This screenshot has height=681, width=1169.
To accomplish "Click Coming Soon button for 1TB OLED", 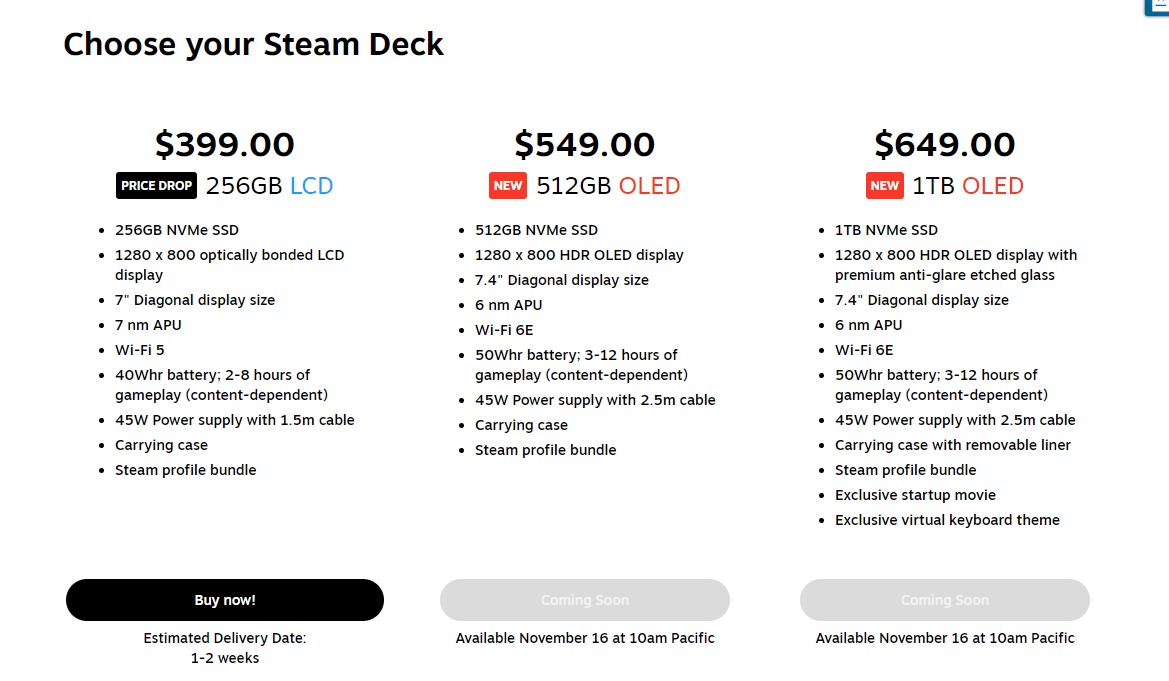I will 945,600.
